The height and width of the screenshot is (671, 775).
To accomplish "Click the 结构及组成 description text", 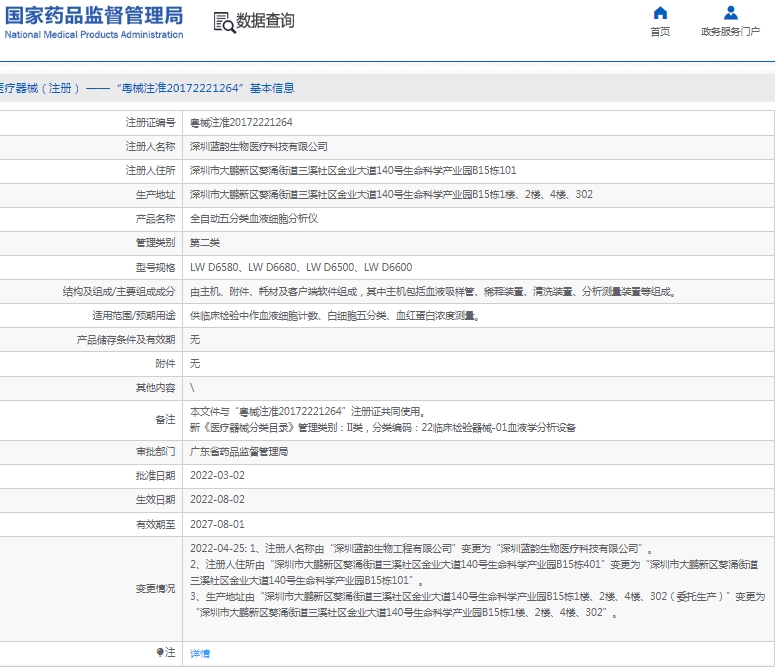I will point(433,292).
